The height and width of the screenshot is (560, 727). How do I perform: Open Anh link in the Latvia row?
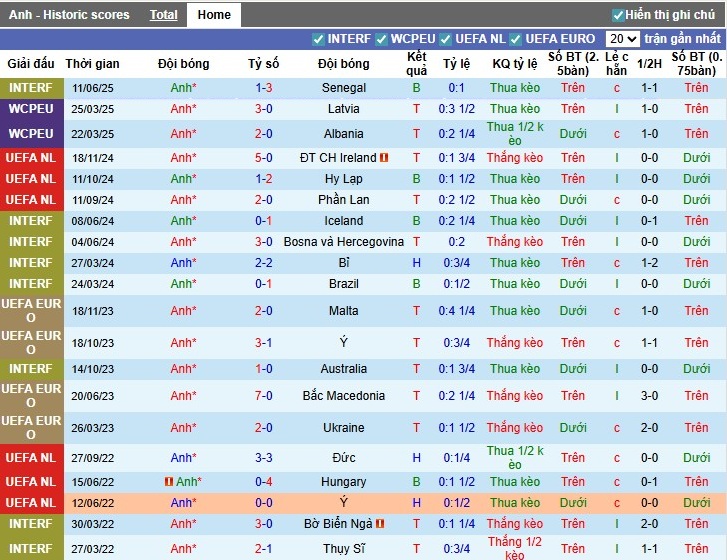tap(183, 109)
